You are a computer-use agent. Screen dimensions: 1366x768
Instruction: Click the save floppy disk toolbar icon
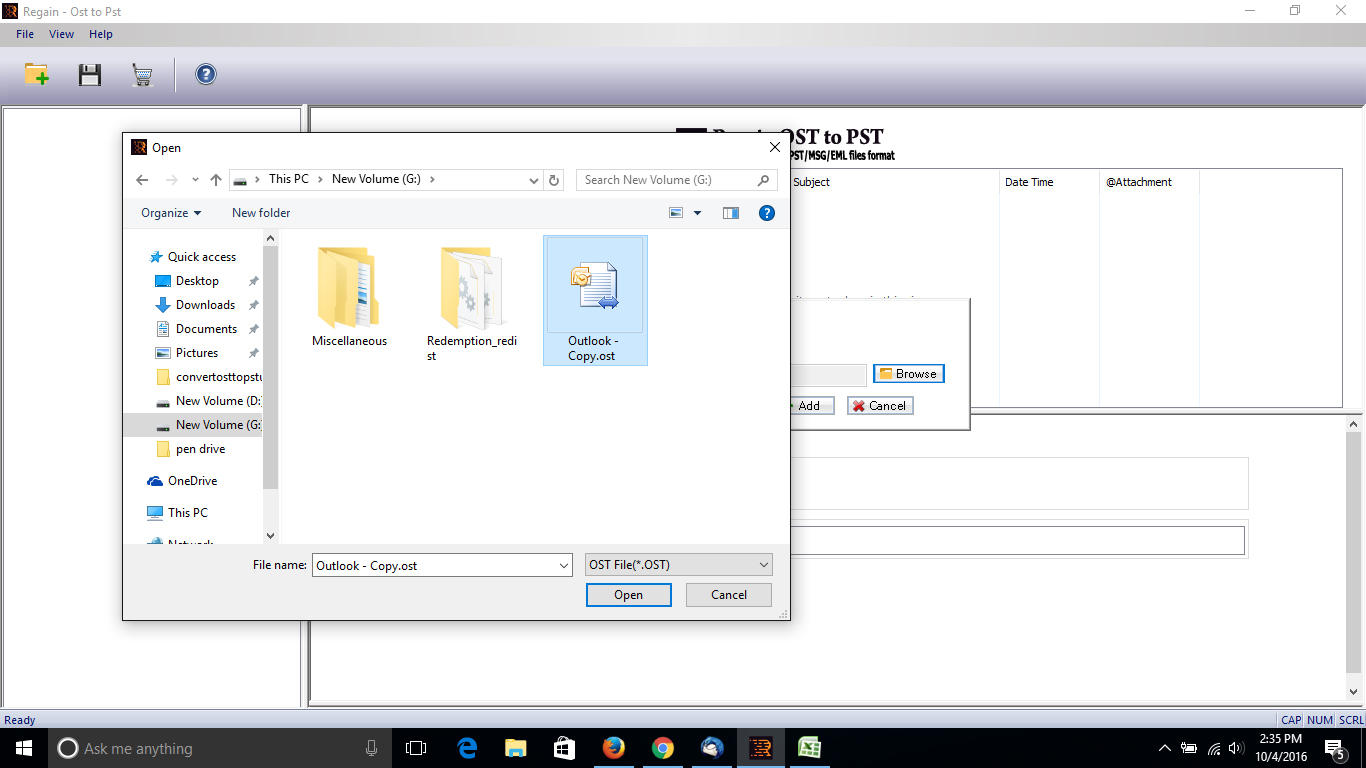point(90,74)
